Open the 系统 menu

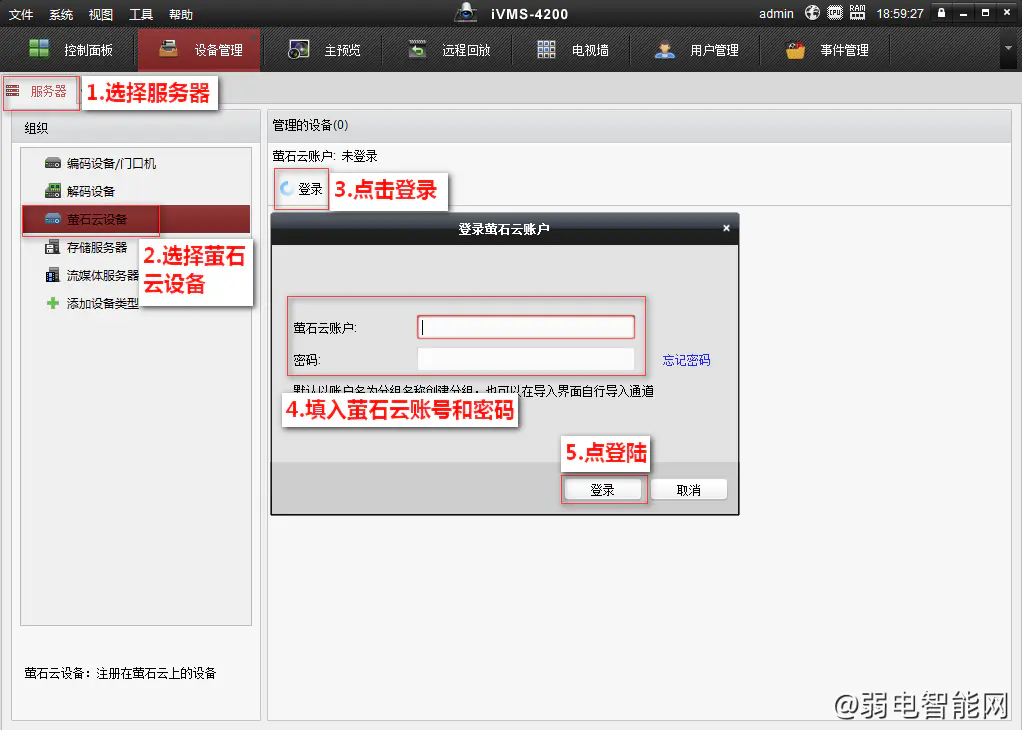click(61, 14)
